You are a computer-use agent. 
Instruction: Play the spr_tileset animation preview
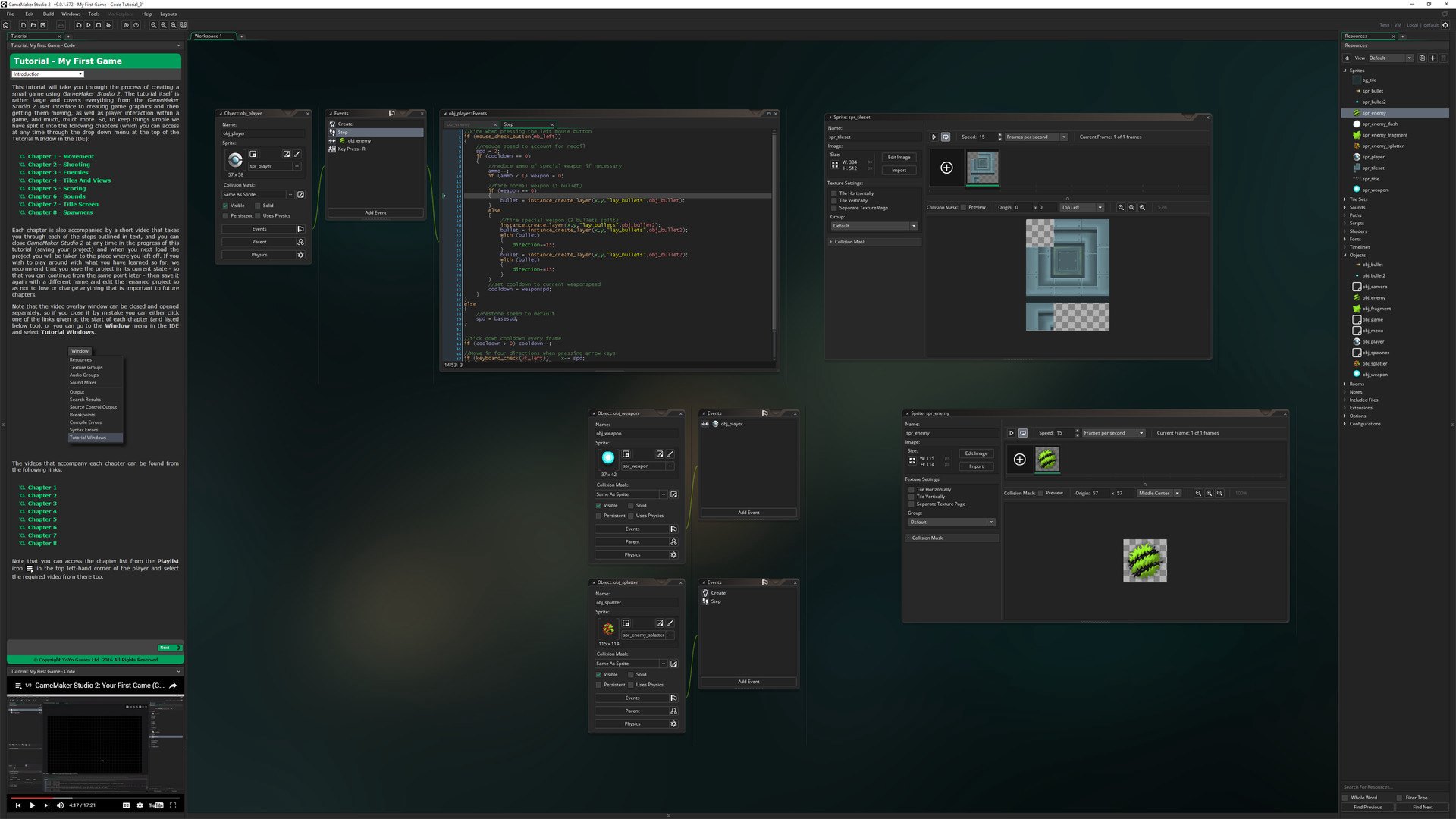(x=934, y=136)
